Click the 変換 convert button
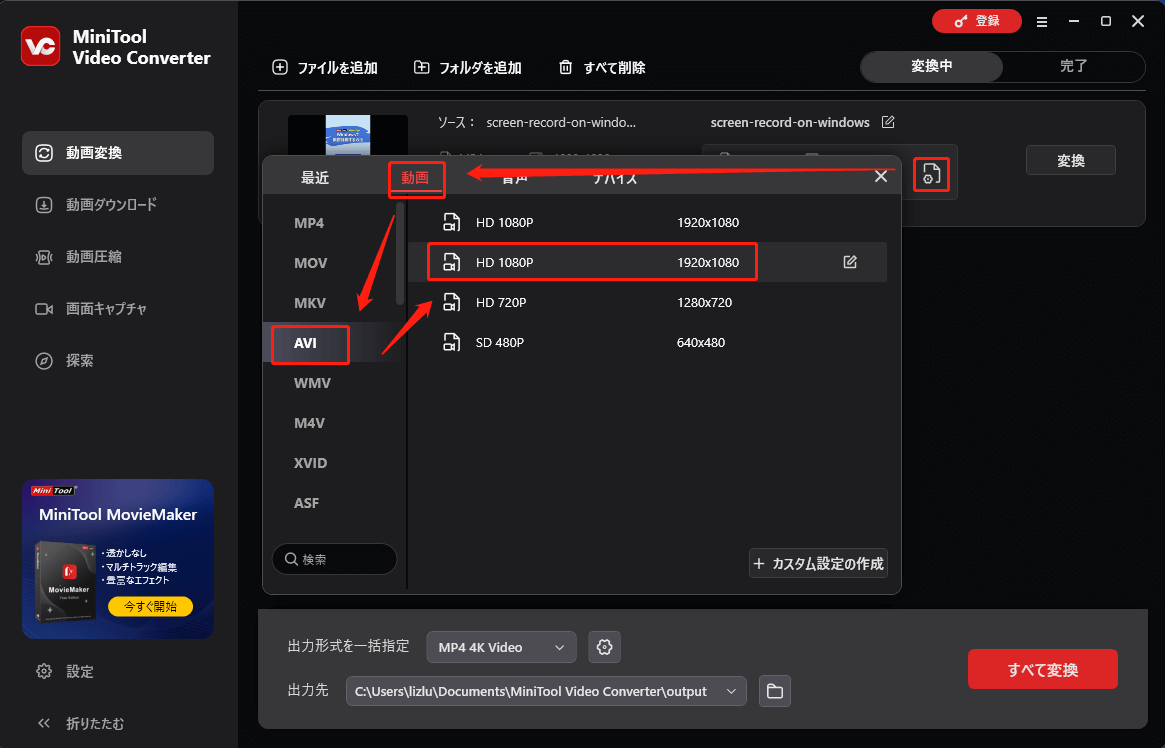The width and height of the screenshot is (1165, 748). [1071, 160]
